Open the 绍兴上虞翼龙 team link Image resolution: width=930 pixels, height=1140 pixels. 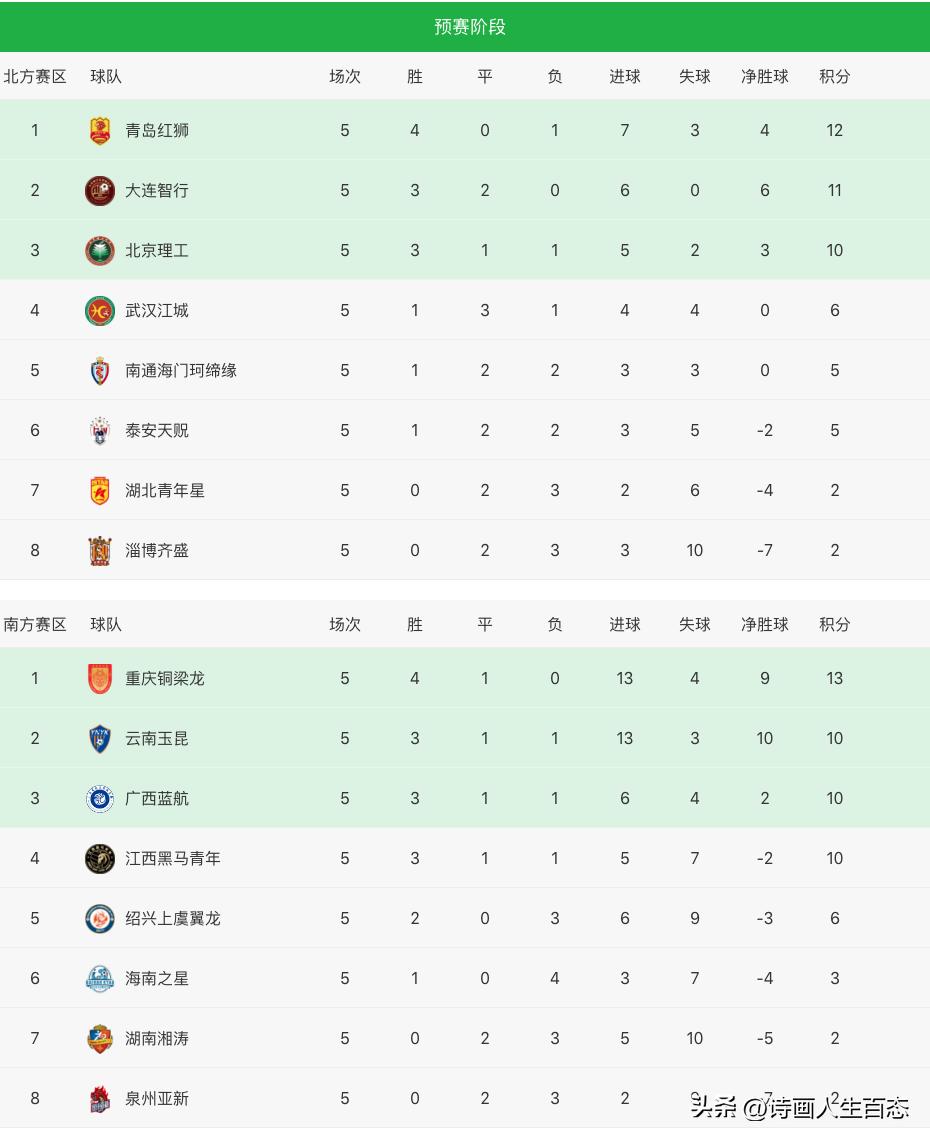pyautogui.click(x=173, y=919)
